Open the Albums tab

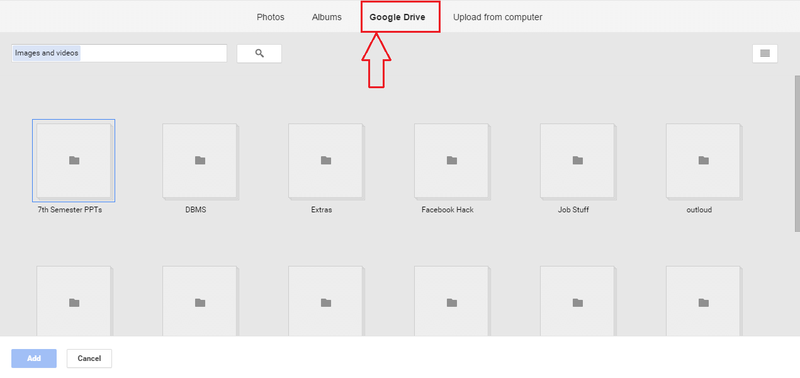point(327,17)
